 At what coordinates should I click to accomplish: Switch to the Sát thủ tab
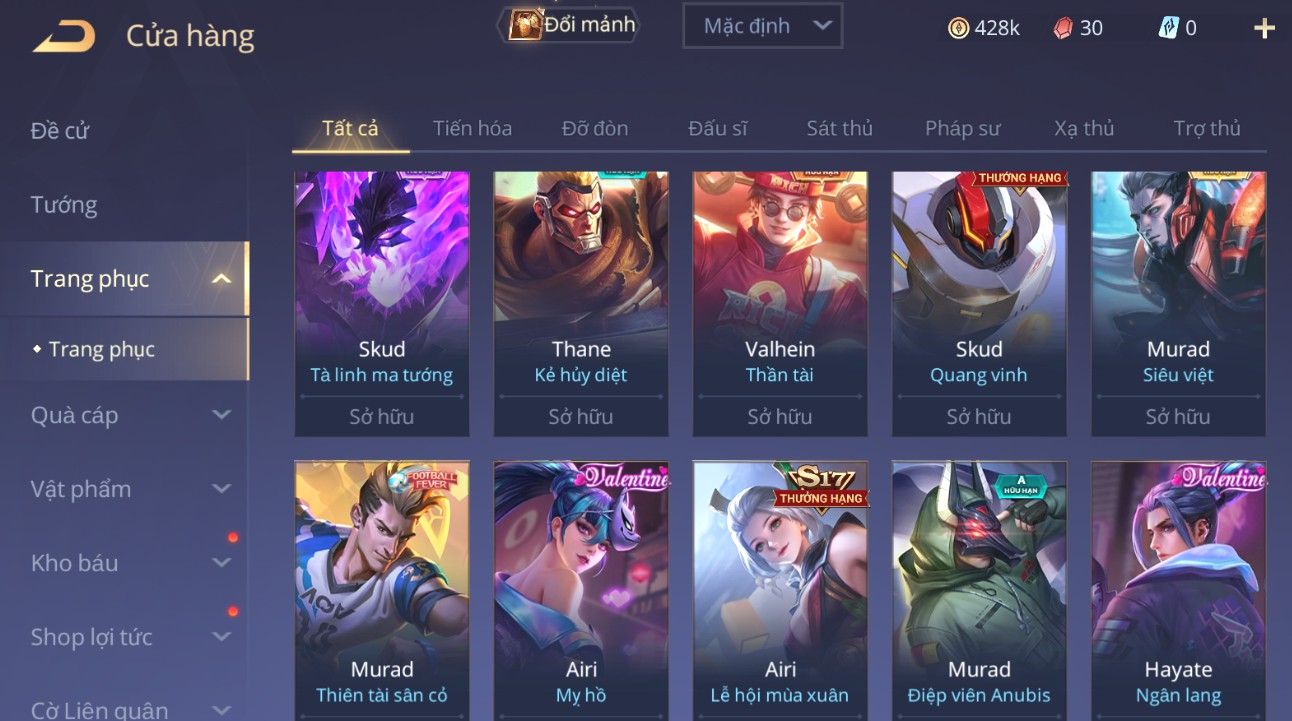point(839,128)
